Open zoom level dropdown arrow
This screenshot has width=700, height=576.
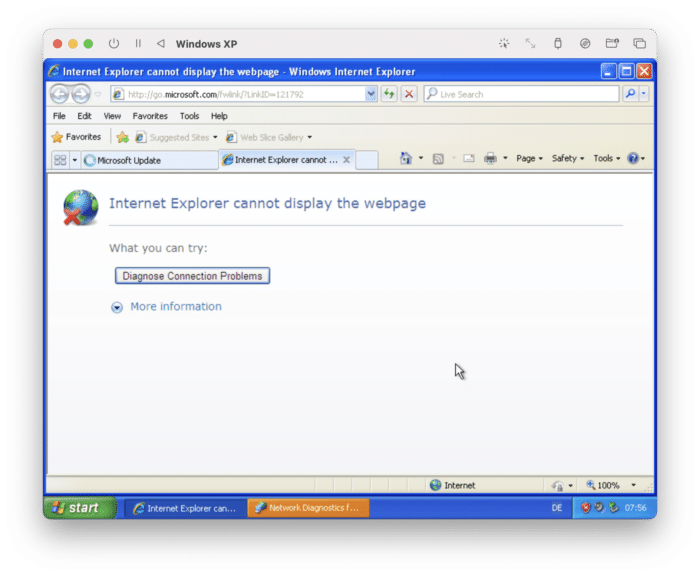pyautogui.click(x=633, y=485)
